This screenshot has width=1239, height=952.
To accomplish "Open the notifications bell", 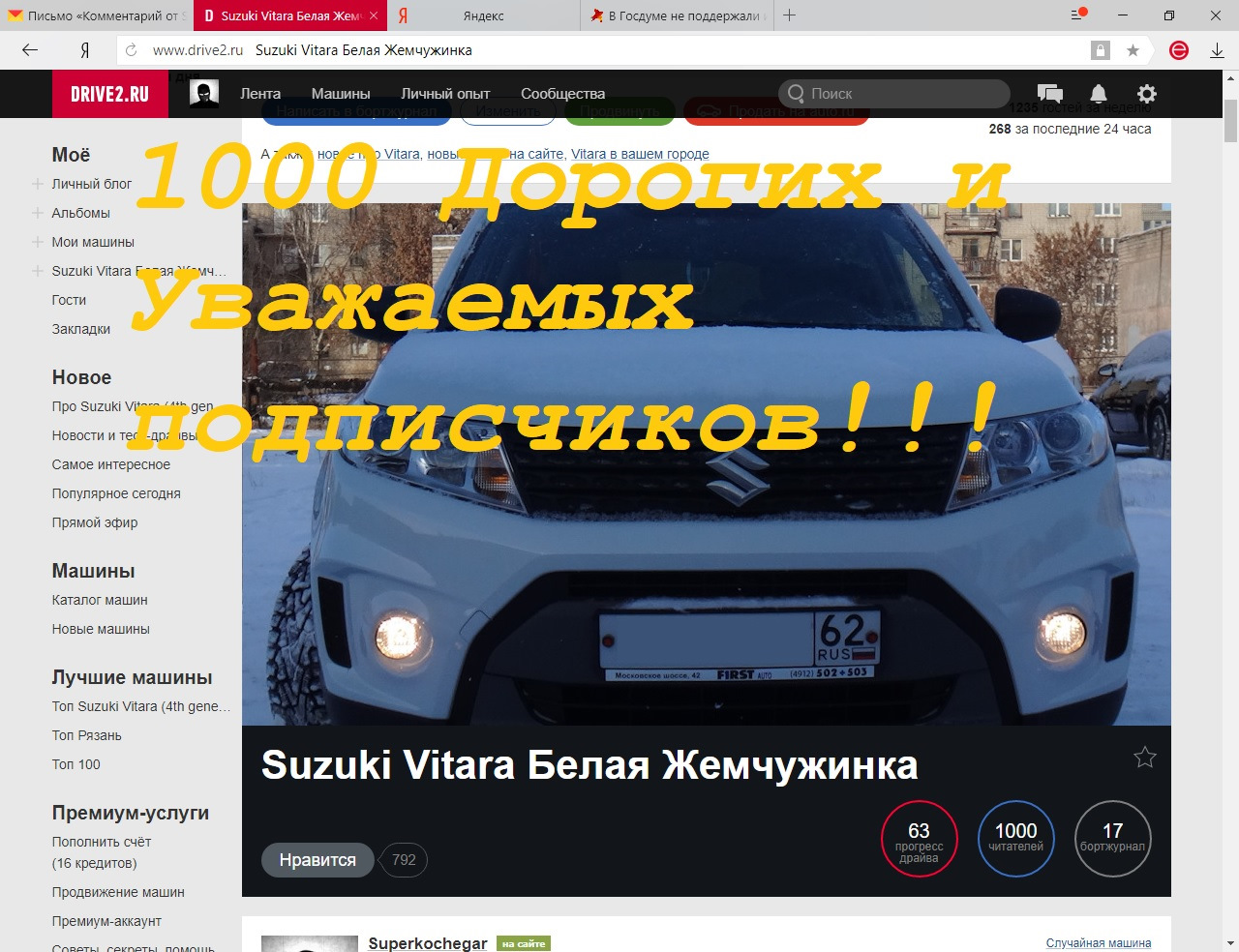I will tap(1099, 94).
